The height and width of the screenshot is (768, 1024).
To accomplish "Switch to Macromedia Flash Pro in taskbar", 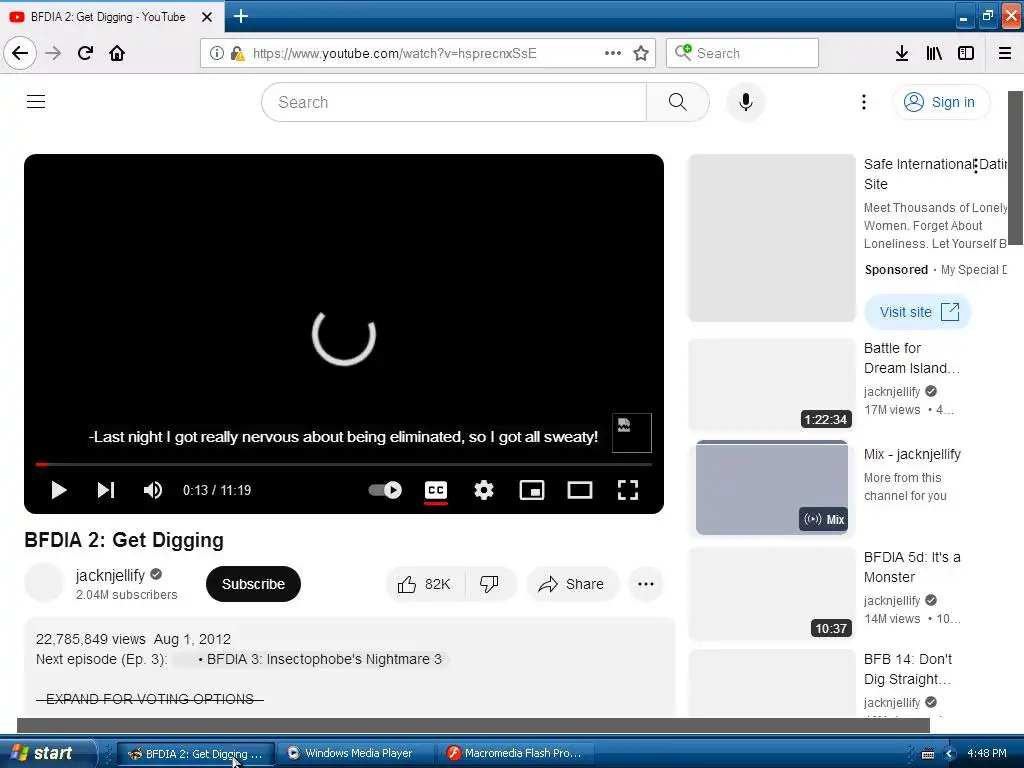I will click(x=516, y=753).
